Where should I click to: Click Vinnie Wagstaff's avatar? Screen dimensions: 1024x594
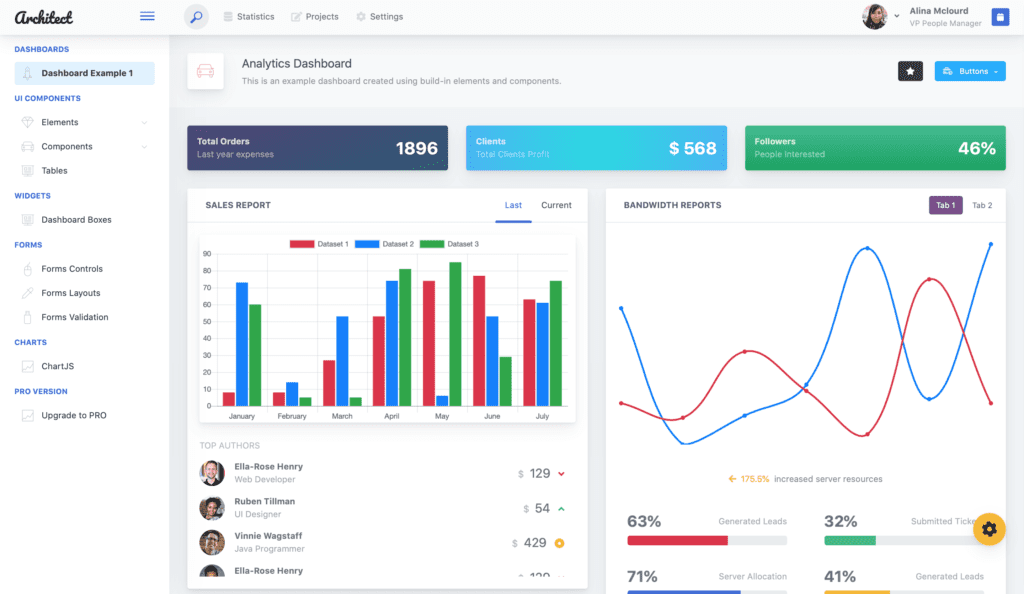point(212,542)
